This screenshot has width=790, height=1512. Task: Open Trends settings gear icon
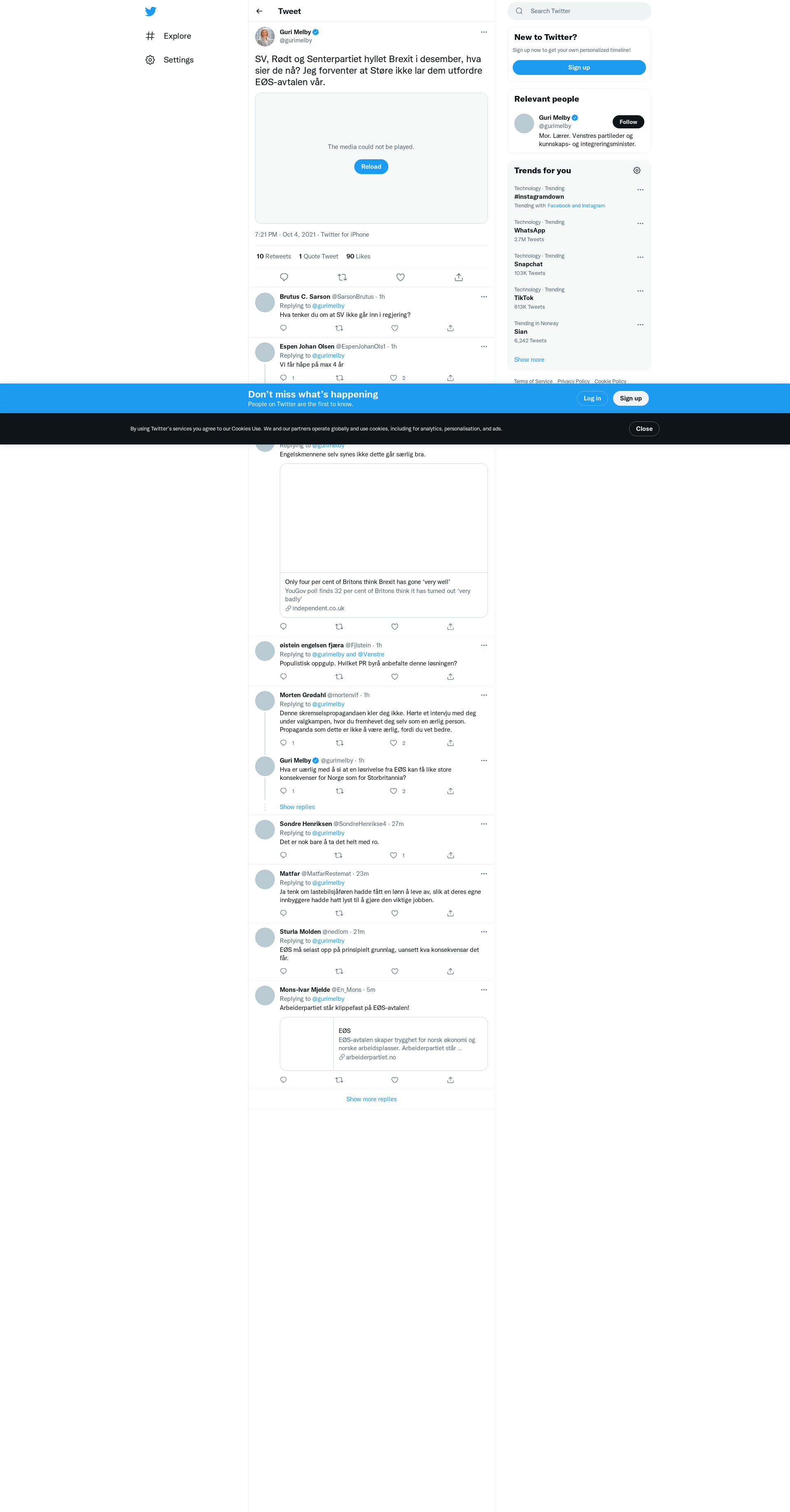pyautogui.click(x=637, y=171)
